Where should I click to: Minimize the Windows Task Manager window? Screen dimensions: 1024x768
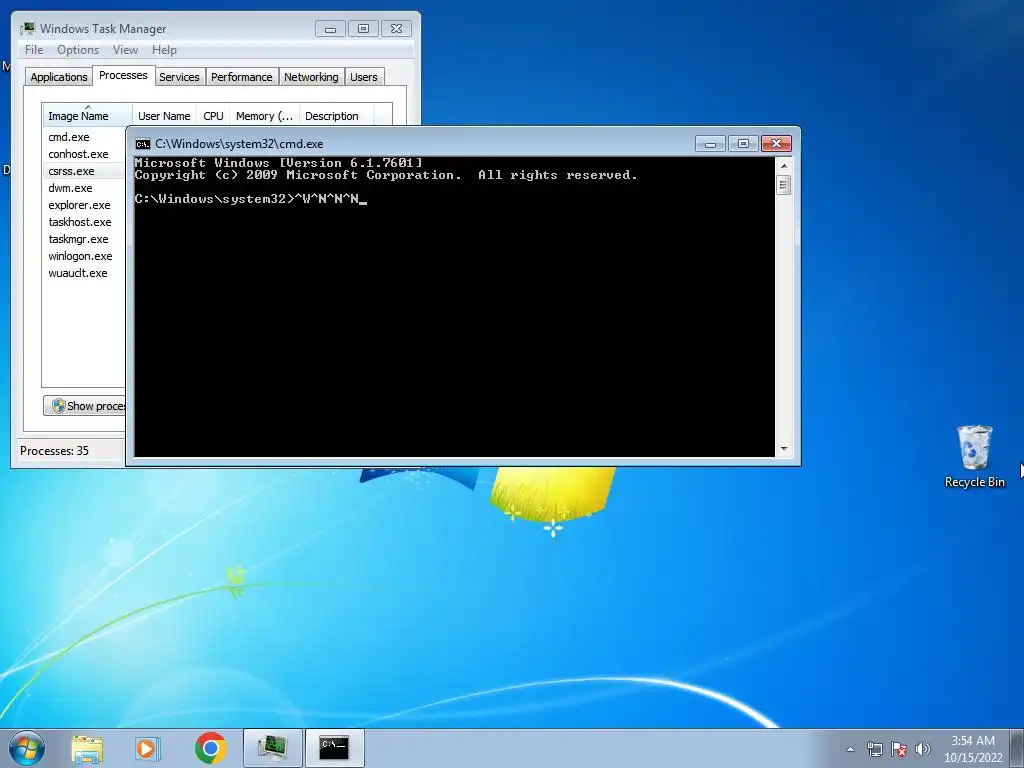click(330, 29)
